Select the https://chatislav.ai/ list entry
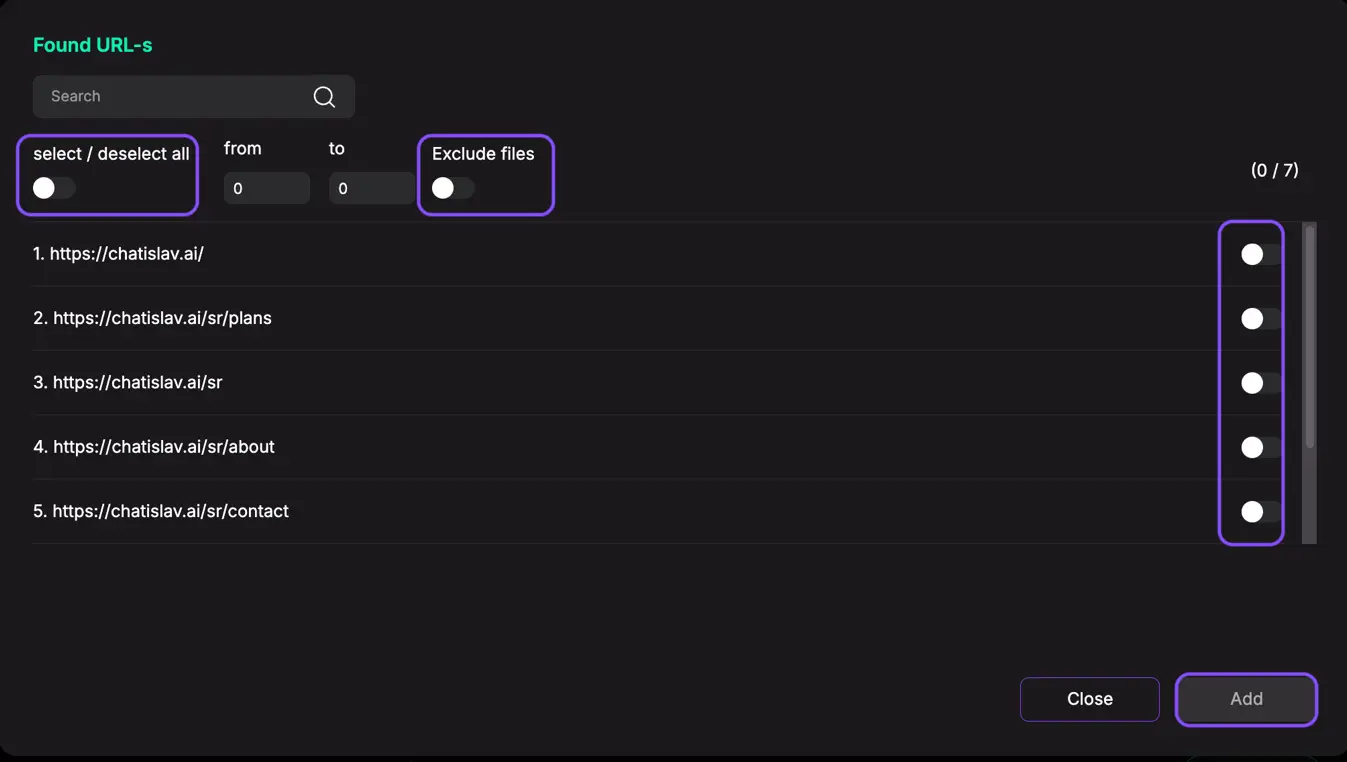1347x762 pixels. [x=118, y=254]
